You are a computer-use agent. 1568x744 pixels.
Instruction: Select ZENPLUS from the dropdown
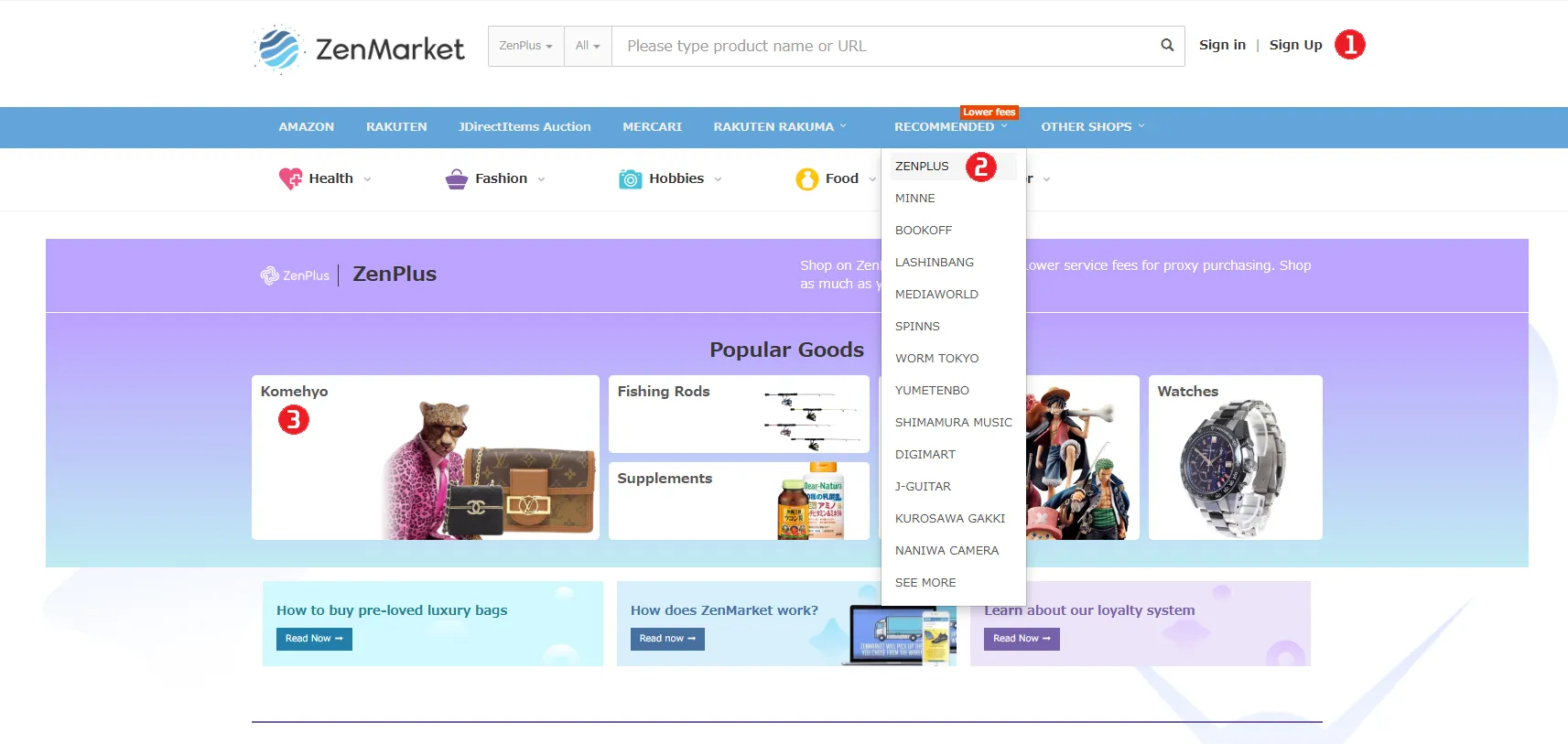point(922,167)
